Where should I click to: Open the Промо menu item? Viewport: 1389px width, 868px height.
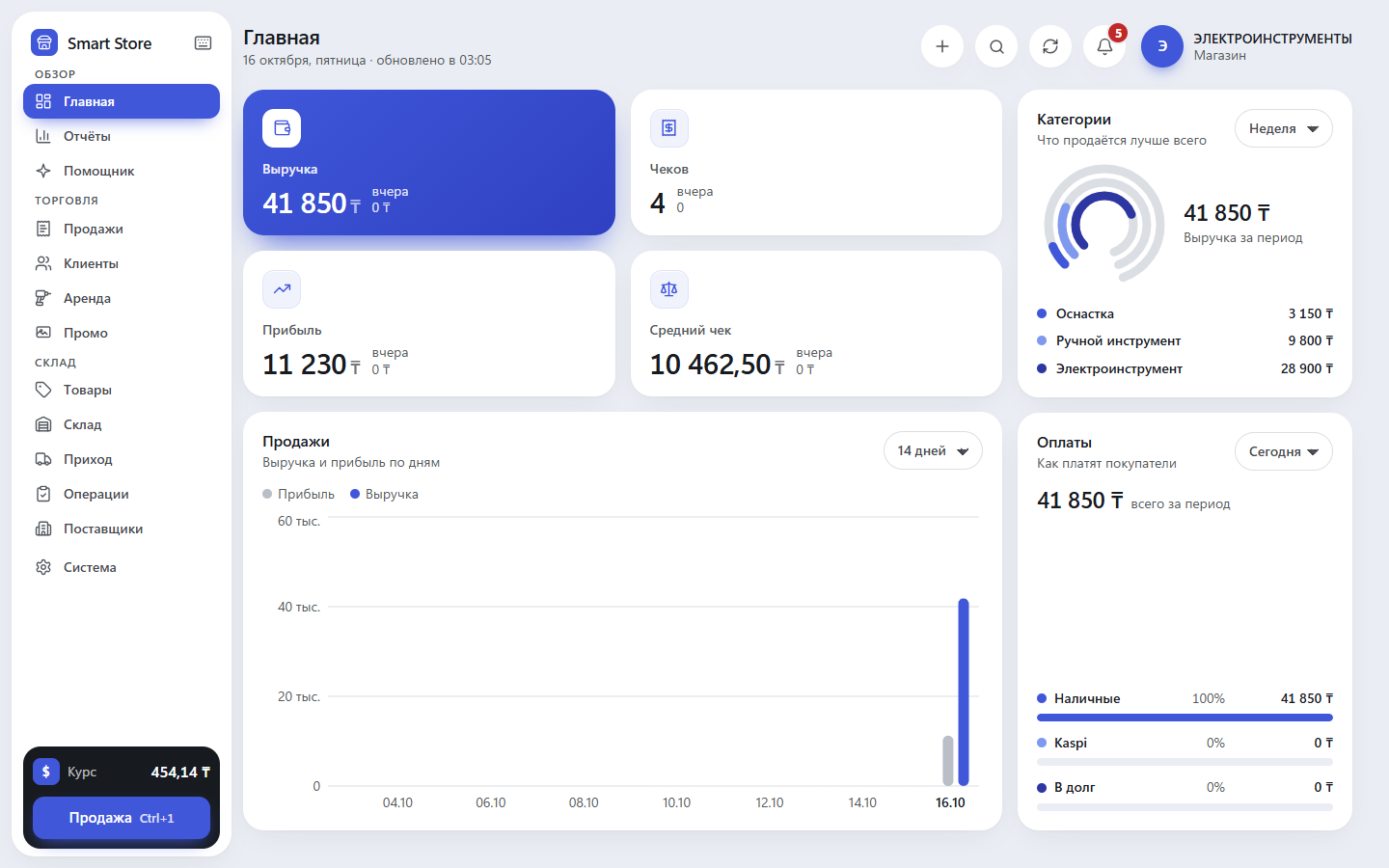122,333
